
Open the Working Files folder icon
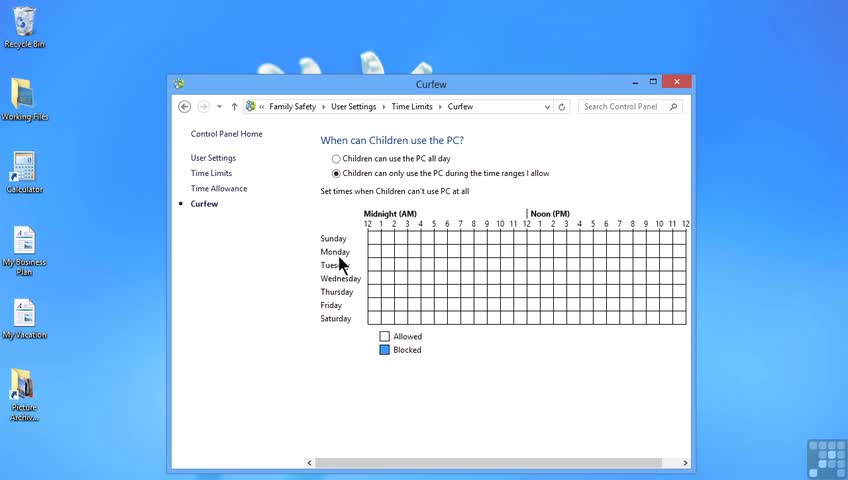[24, 99]
